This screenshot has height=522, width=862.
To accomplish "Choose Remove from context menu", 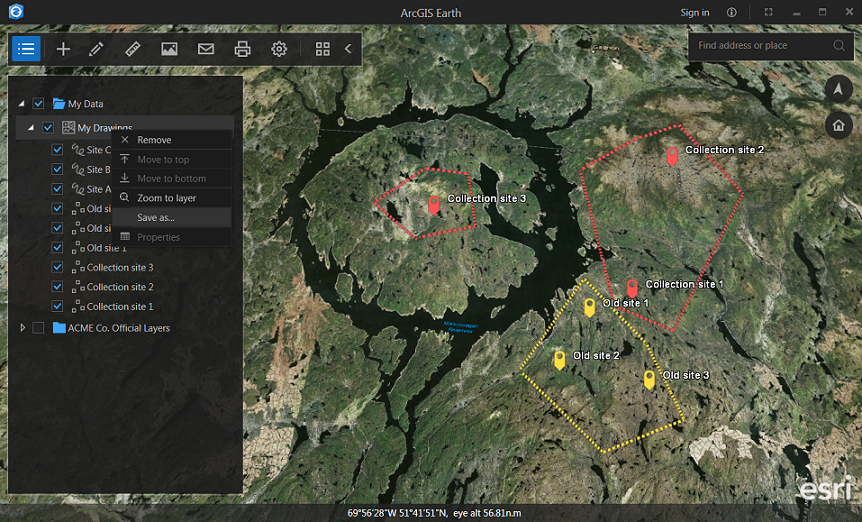I will coord(172,140).
